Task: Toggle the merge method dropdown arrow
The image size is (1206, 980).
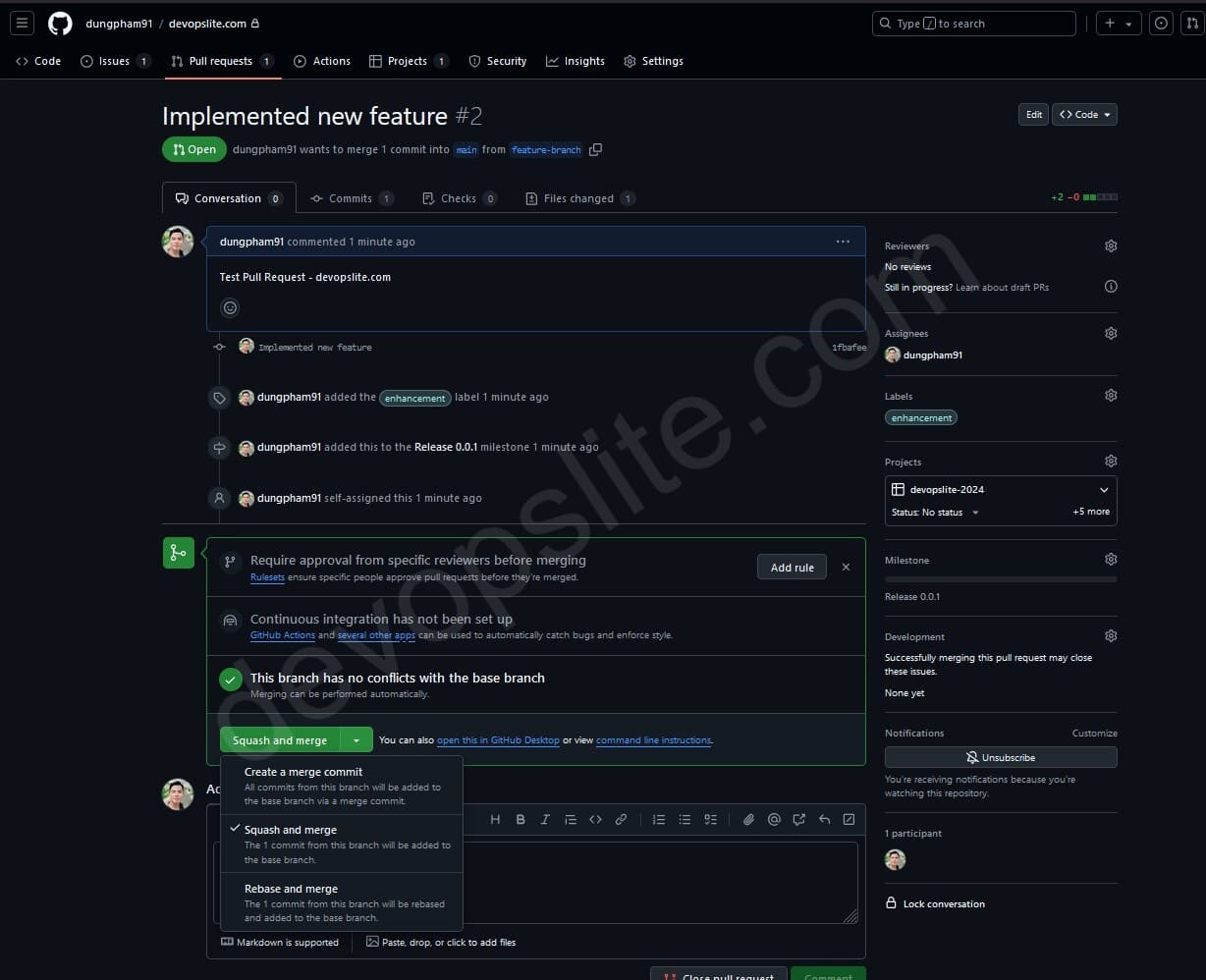Action: point(356,740)
